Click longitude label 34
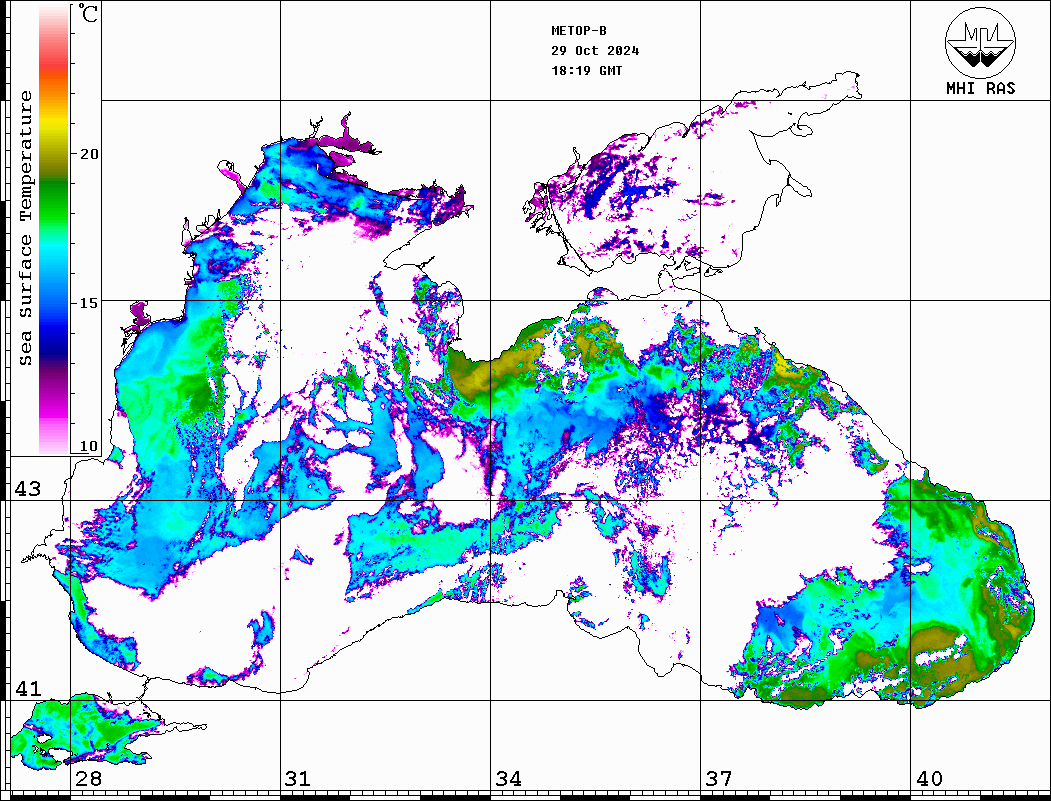Image resolution: width=1051 pixels, height=801 pixels. tap(508, 779)
